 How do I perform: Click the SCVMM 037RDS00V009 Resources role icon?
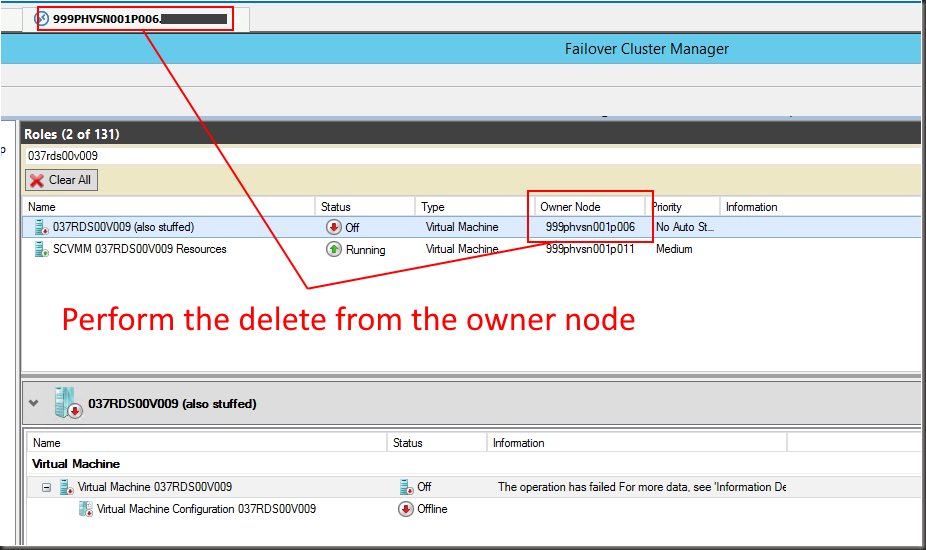pyautogui.click(x=41, y=250)
